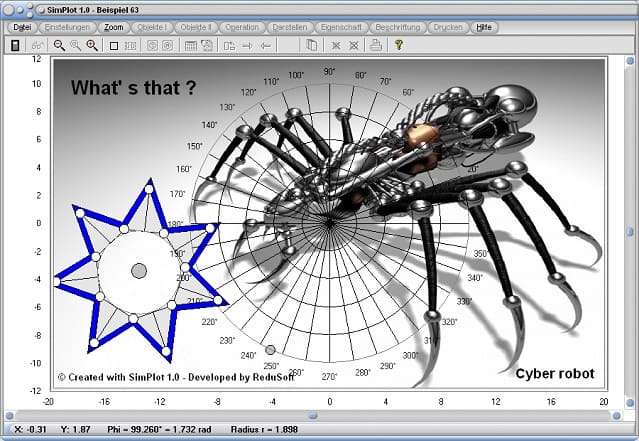The width and height of the screenshot is (639, 441).
Task: Click the right end of horizontal scrollbar
Action: pos(616,416)
